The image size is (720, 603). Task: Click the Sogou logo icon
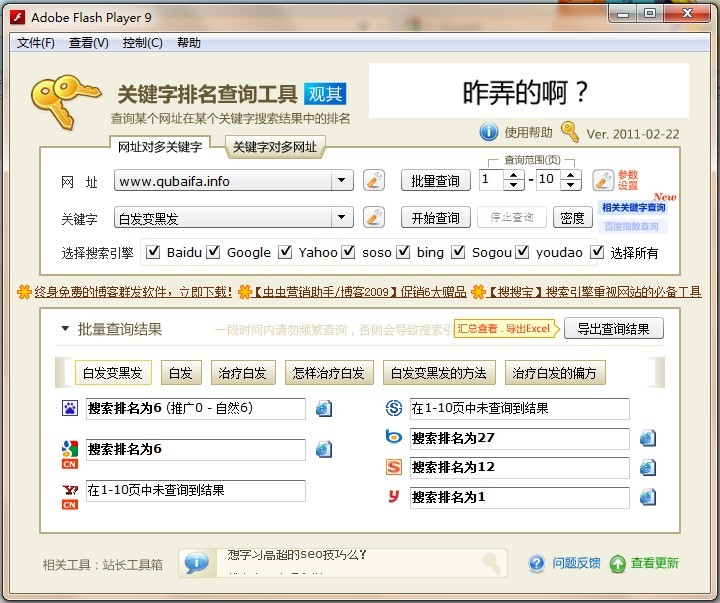[394, 467]
